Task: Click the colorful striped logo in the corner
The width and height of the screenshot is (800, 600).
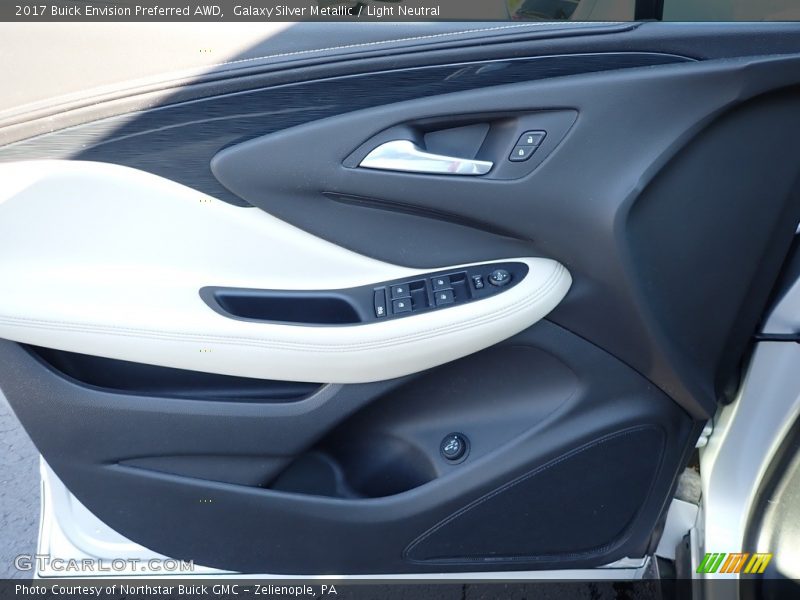Action: [734, 563]
